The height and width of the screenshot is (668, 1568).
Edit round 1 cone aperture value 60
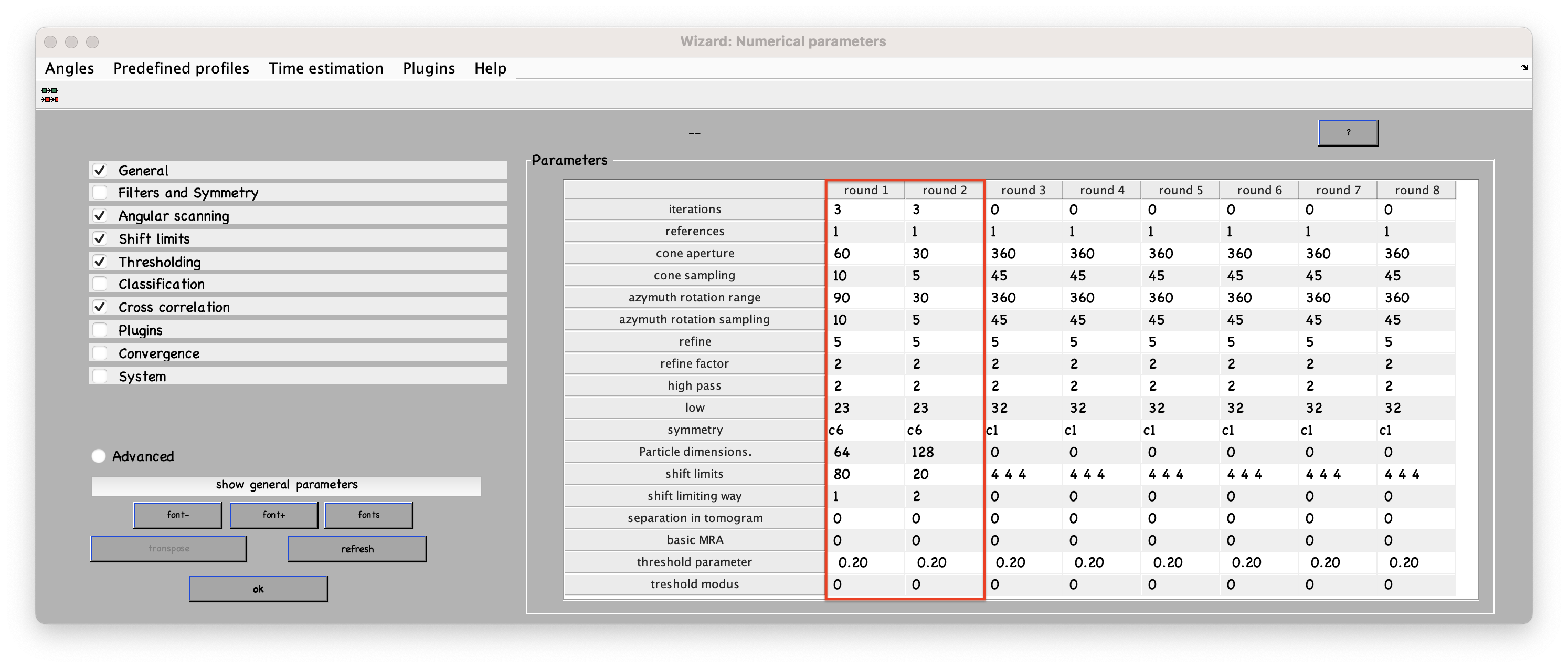coord(865,253)
